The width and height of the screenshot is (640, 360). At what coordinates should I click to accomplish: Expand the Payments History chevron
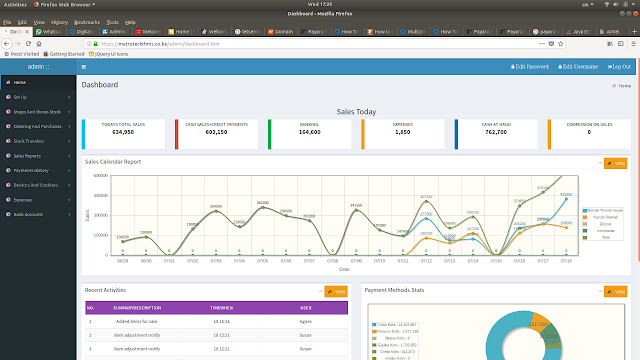(x=69, y=171)
